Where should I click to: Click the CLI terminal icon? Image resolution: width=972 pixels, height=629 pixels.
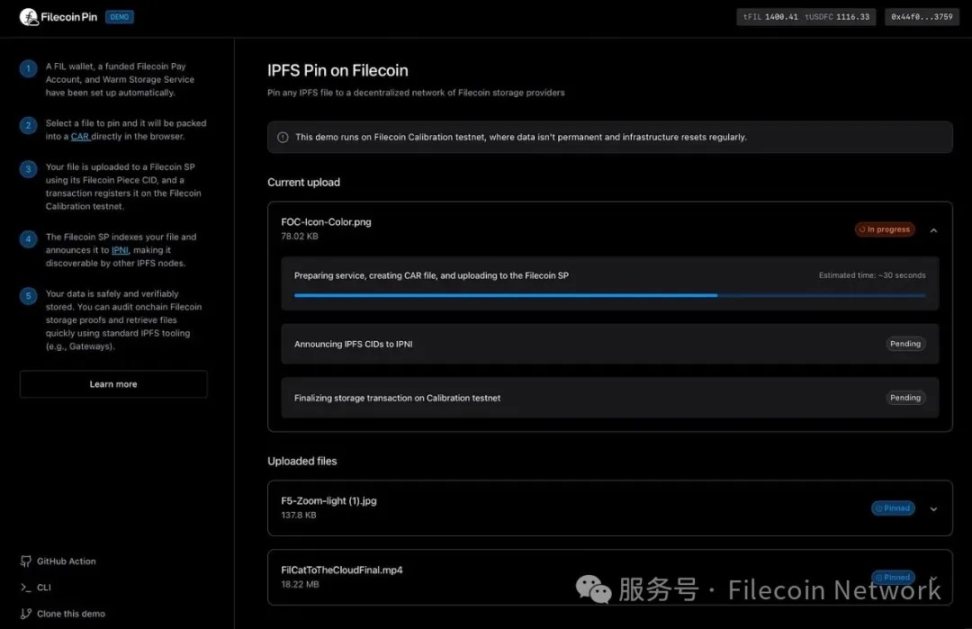click(26, 588)
